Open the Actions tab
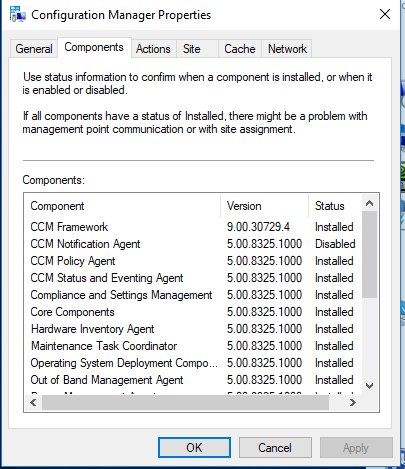This screenshot has width=405, height=469. (153, 49)
